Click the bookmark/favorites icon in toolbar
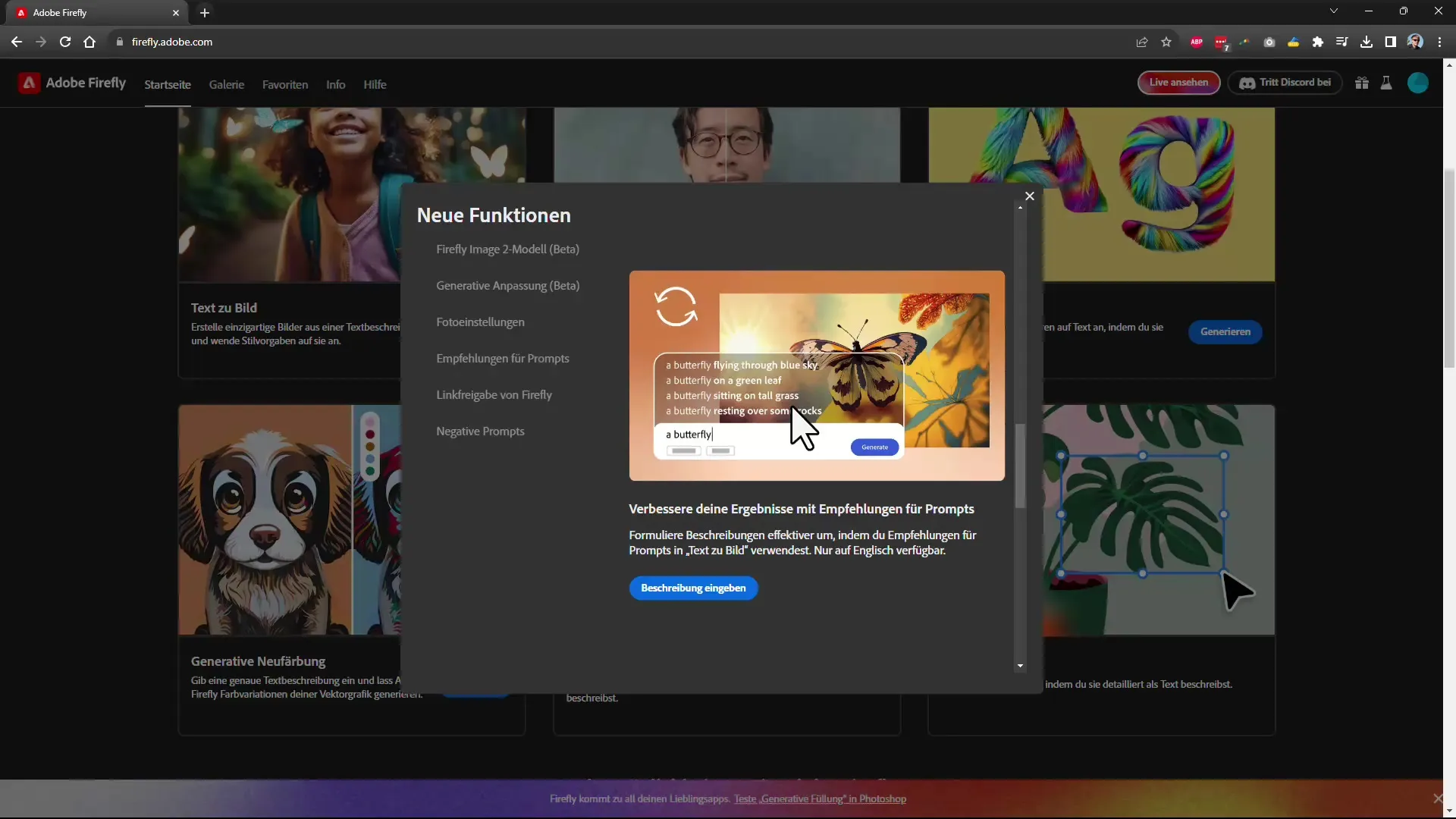Screen dimensions: 1456x819 (1167, 42)
